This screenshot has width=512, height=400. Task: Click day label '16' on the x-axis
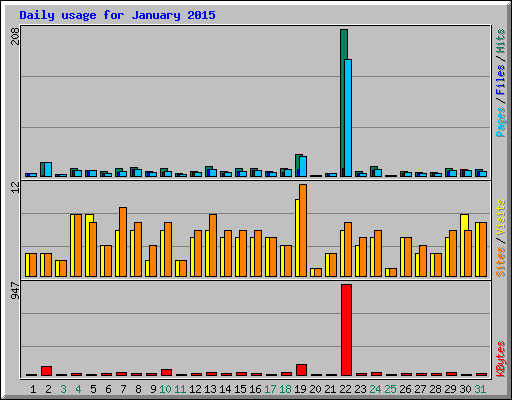point(255,389)
